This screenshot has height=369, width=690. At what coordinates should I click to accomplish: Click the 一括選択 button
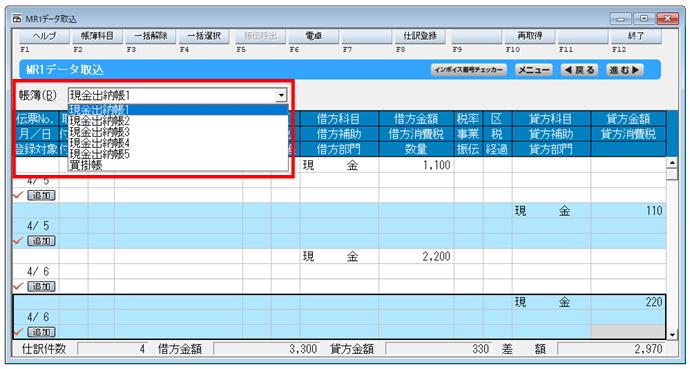pos(204,37)
